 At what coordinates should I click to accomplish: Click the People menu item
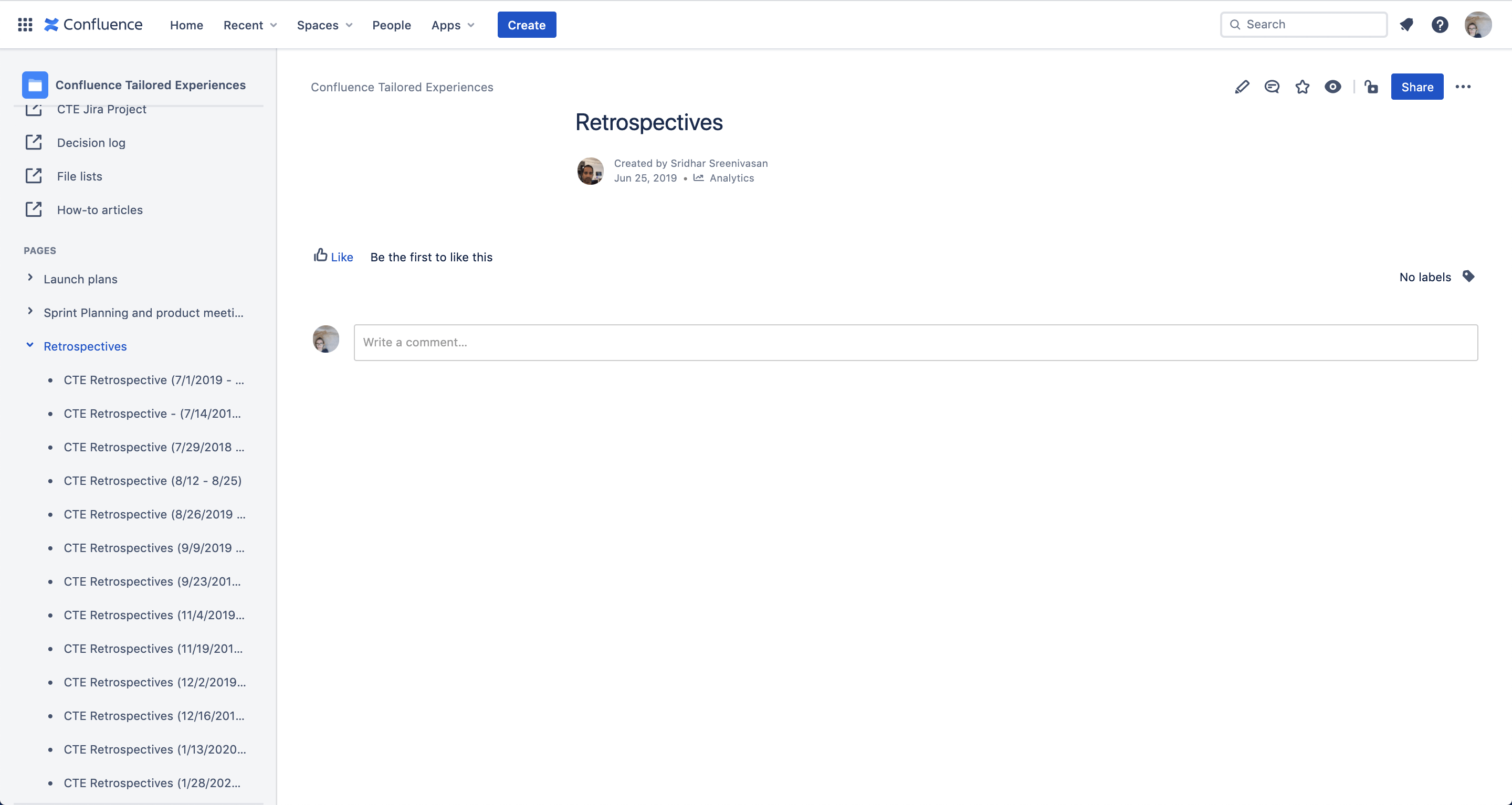click(x=391, y=24)
